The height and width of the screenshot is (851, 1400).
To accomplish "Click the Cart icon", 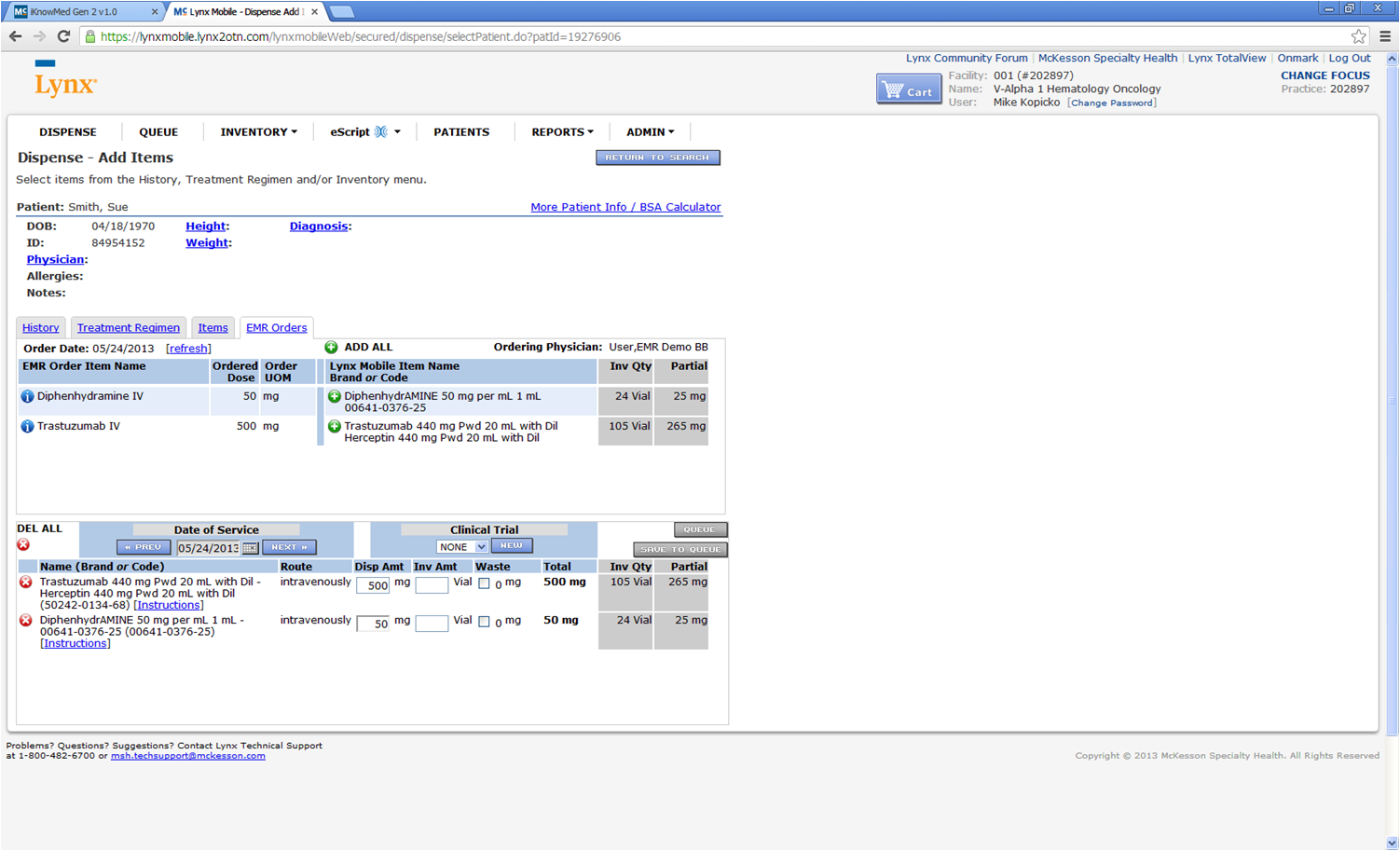I will [x=908, y=88].
